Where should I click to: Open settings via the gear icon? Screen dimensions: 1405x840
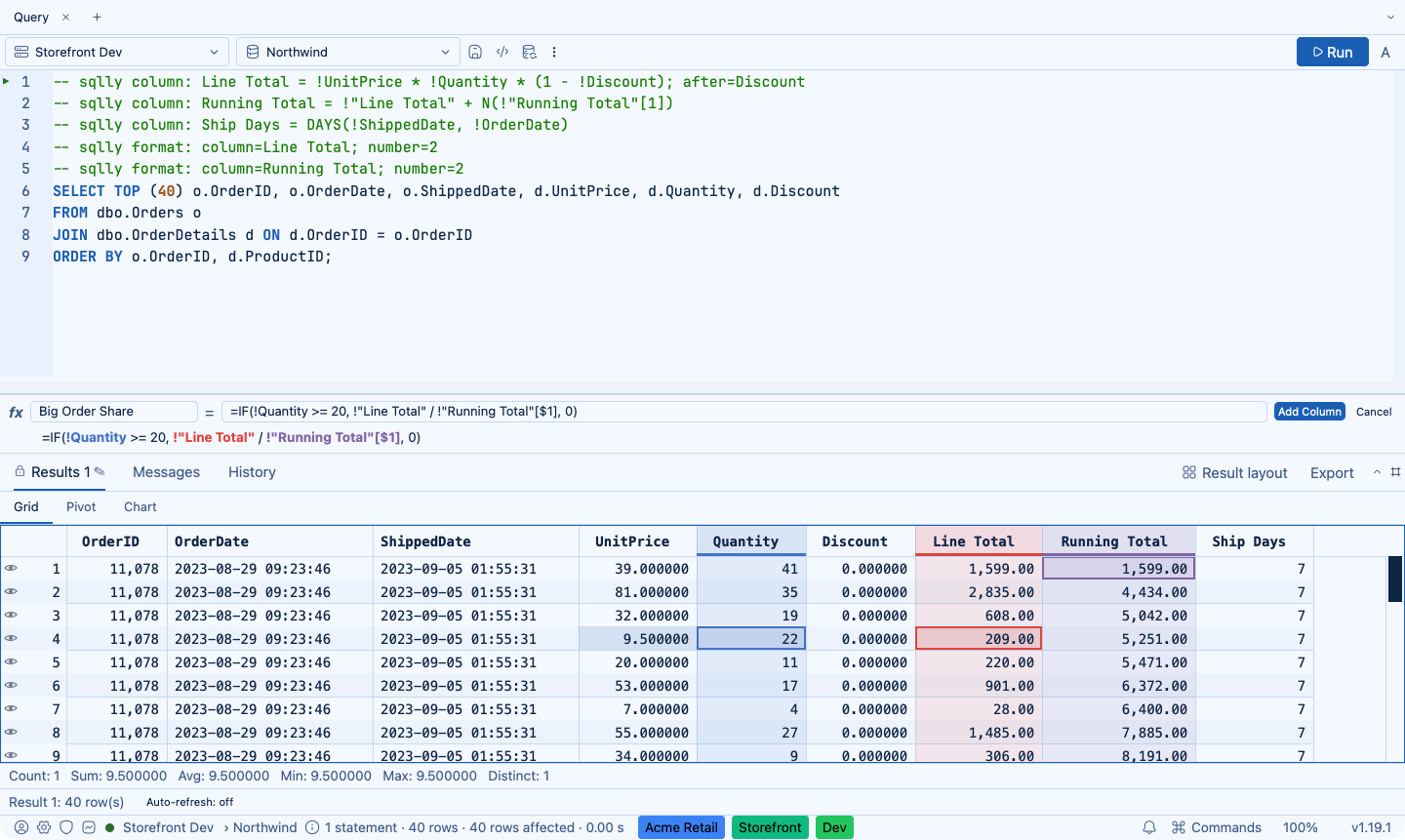coord(44,827)
